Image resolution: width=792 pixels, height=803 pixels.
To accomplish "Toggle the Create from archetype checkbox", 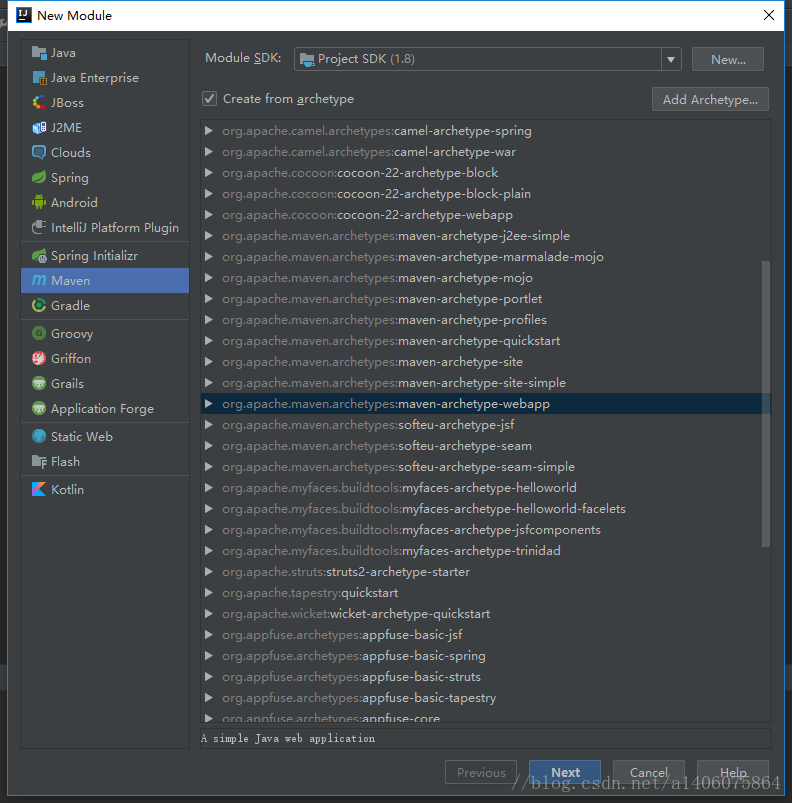I will point(209,98).
